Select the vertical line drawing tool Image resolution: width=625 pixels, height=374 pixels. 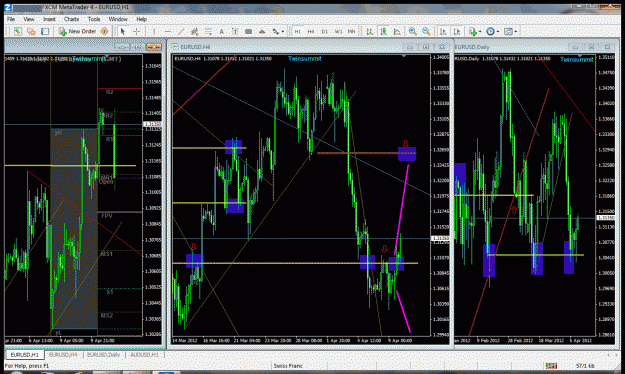coord(154,31)
